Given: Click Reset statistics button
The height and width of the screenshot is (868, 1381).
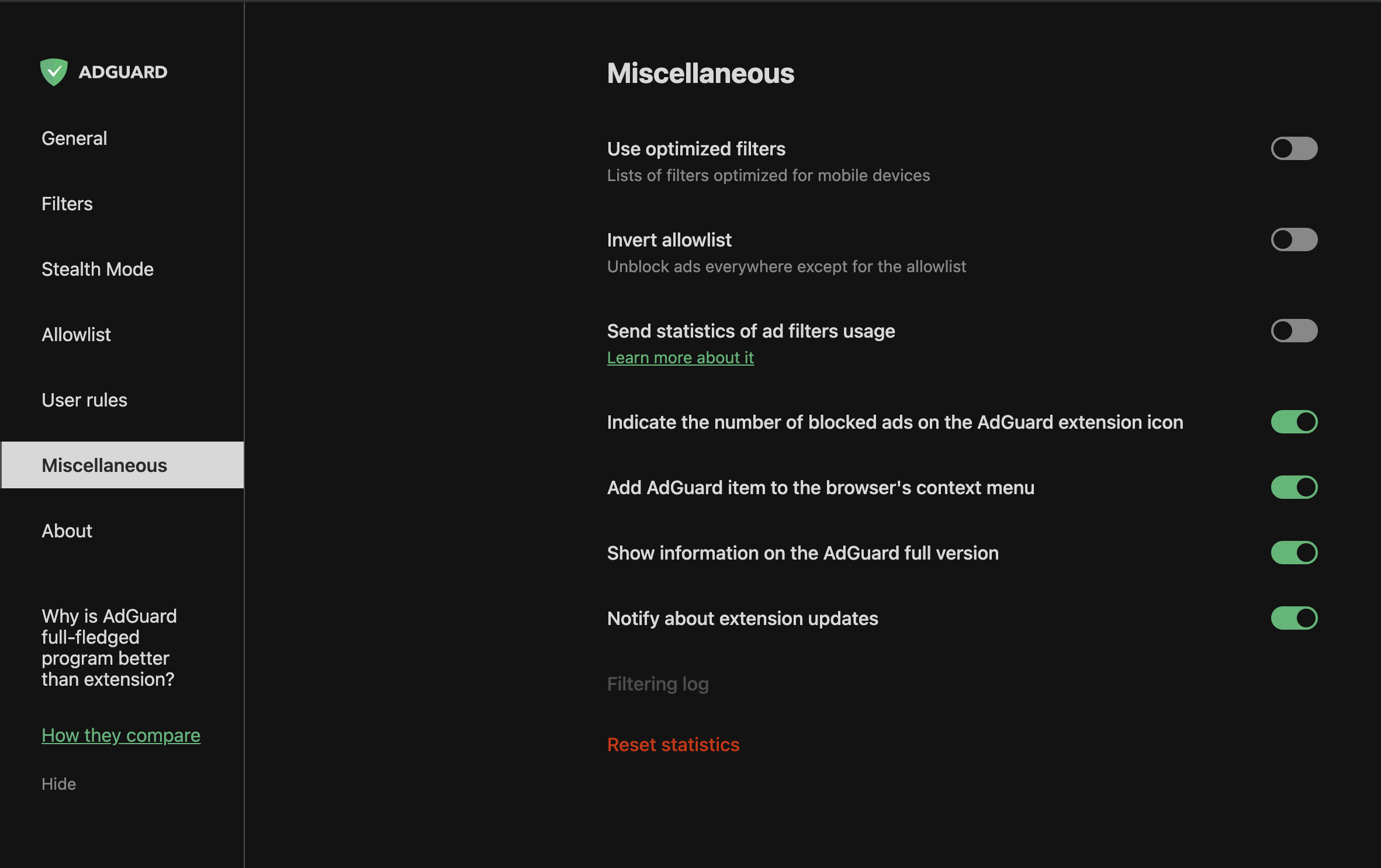Looking at the screenshot, I should pos(673,743).
